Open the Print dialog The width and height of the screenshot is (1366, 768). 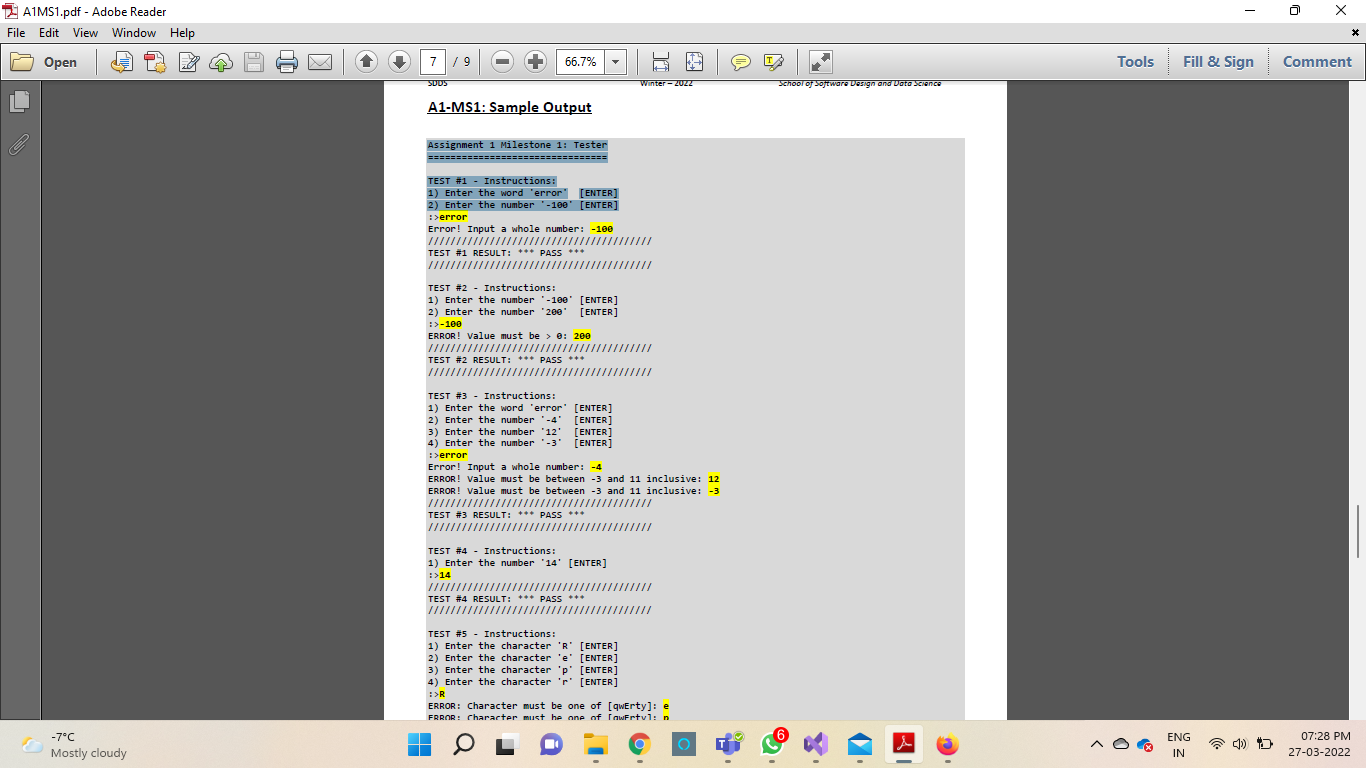coord(287,61)
